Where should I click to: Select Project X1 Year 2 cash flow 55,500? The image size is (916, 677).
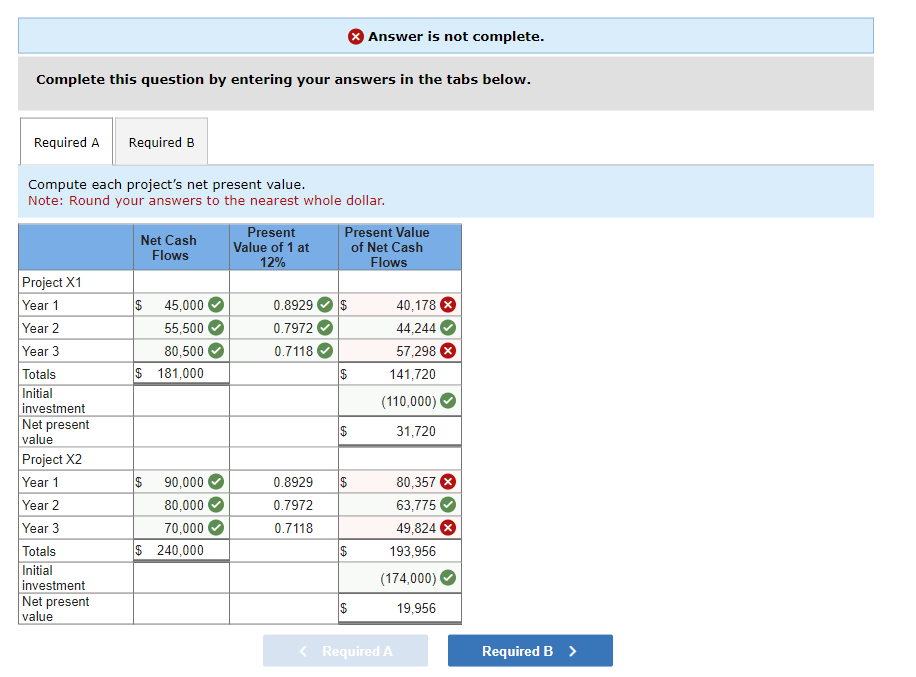pyautogui.click(x=181, y=328)
